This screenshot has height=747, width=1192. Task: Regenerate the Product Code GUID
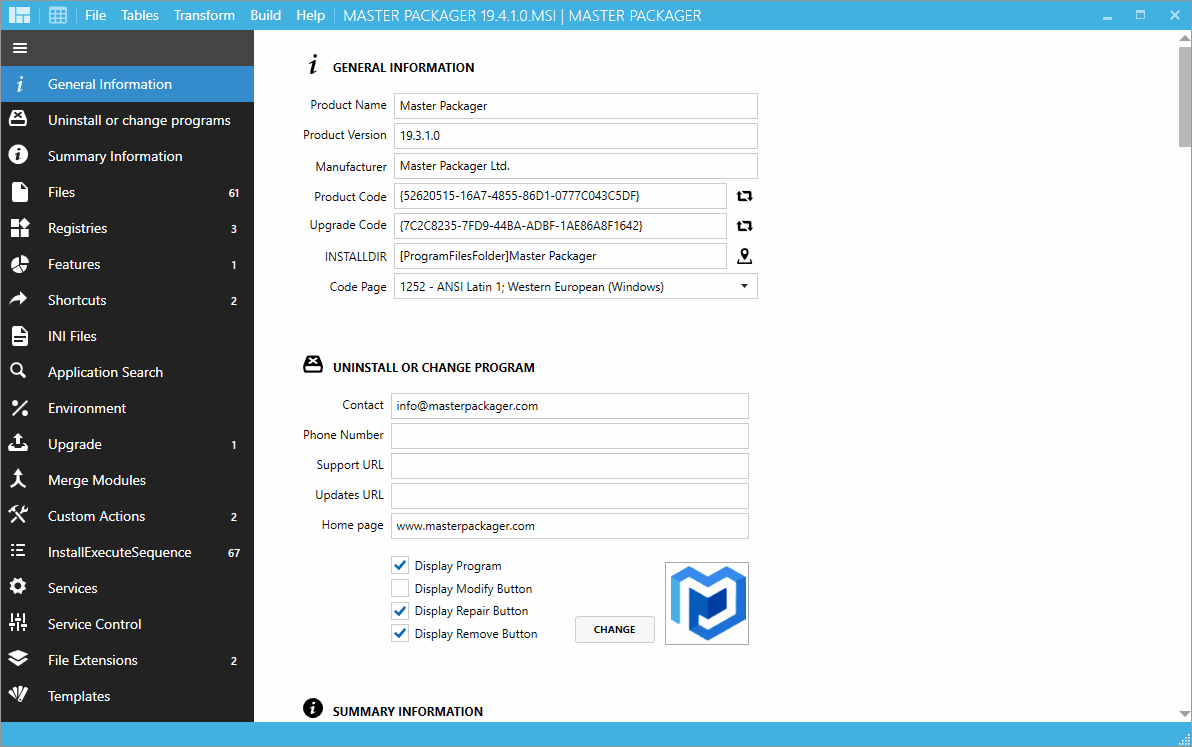tap(744, 196)
